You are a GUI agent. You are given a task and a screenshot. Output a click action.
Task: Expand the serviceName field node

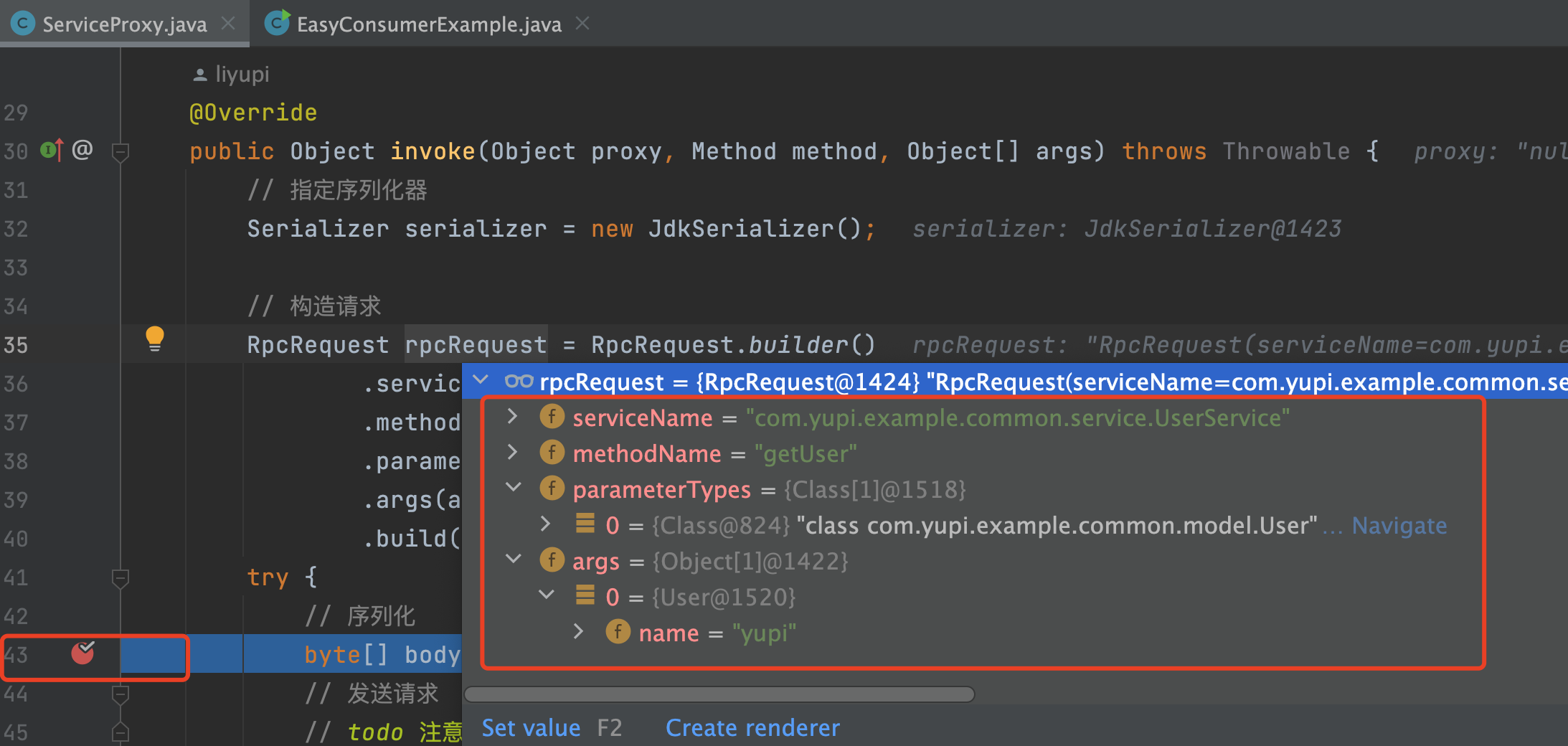coord(512,417)
